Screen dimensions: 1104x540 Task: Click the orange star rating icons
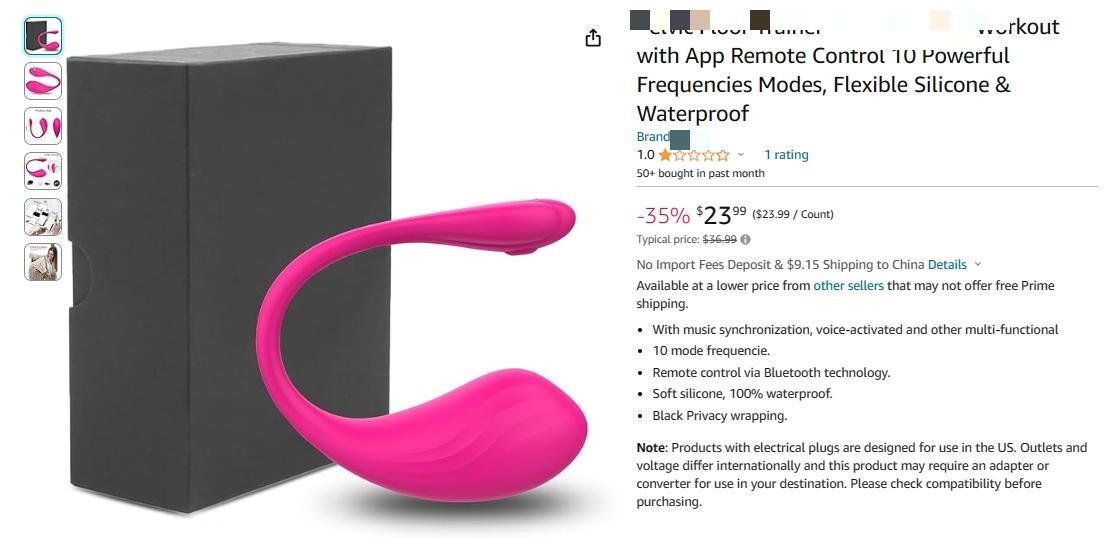pyautogui.click(x=694, y=155)
